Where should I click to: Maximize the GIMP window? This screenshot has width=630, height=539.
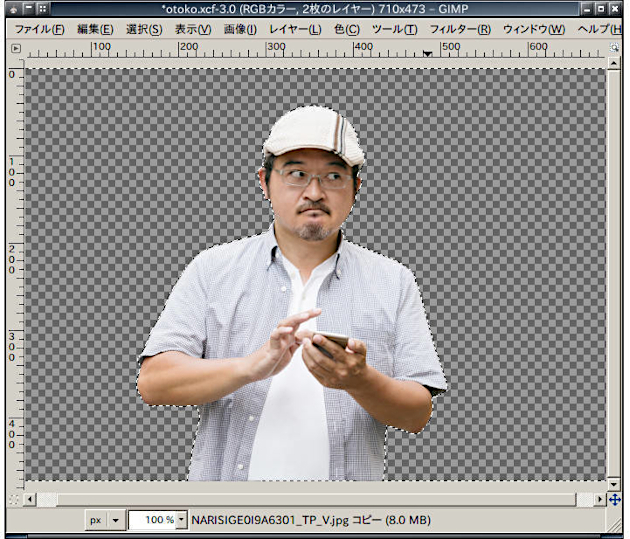coord(601,8)
